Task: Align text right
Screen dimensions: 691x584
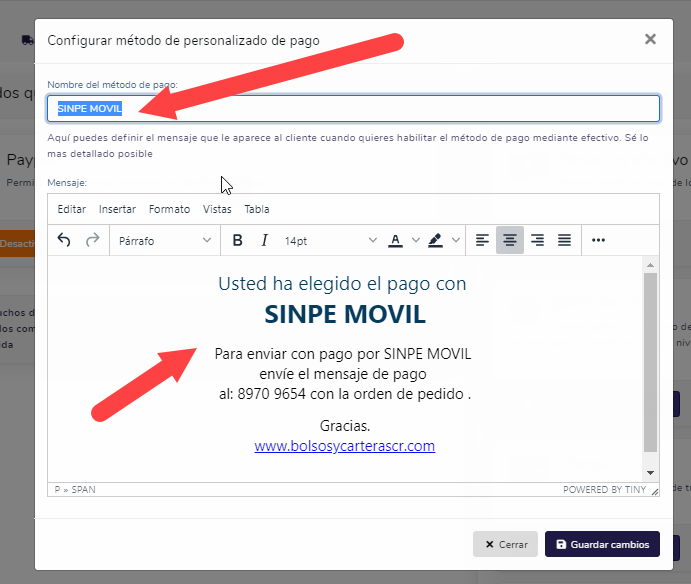Action: click(537, 240)
